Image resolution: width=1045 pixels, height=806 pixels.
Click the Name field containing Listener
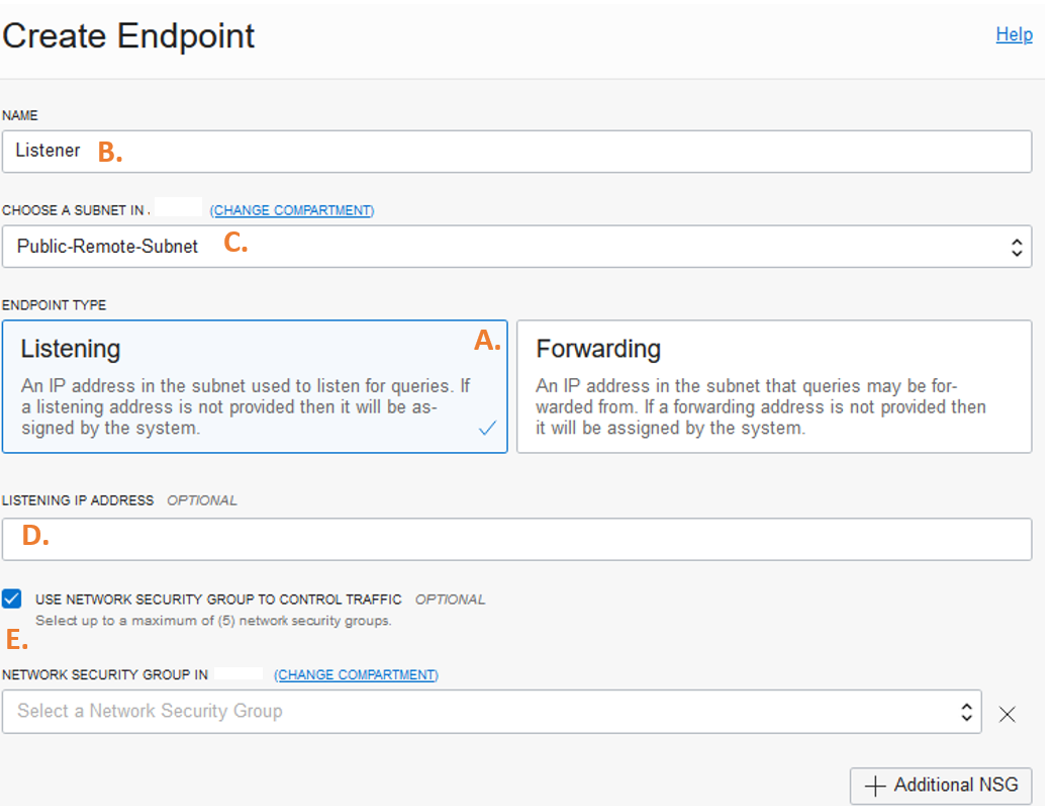517,151
